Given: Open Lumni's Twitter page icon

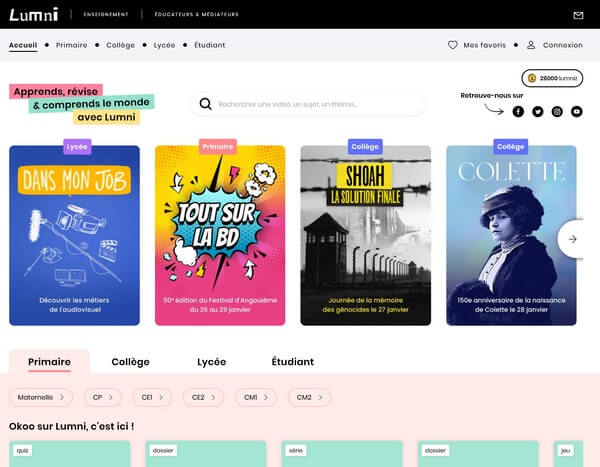Looking at the screenshot, I should 538,111.
